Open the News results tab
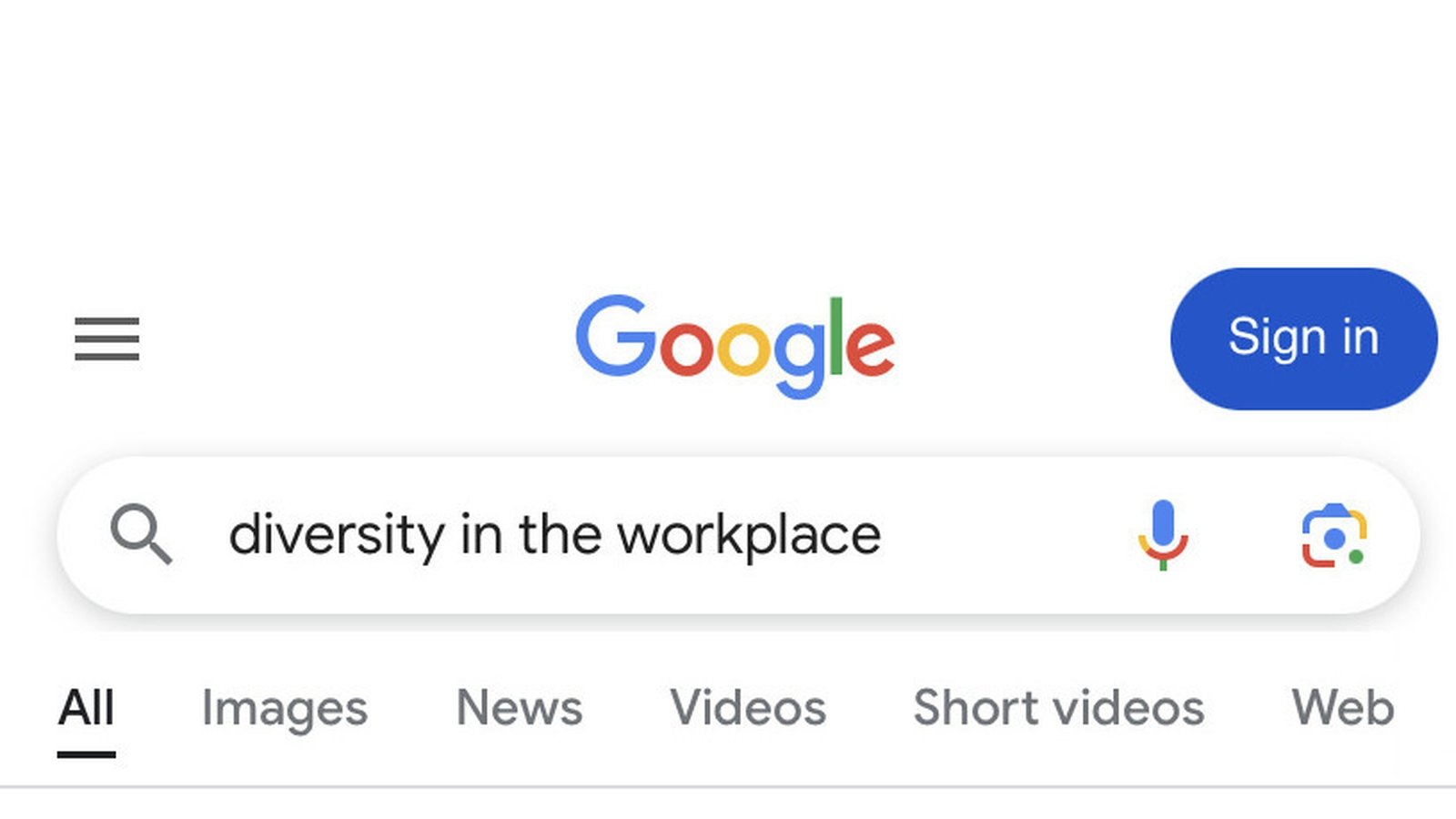 pyautogui.click(x=519, y=708)
